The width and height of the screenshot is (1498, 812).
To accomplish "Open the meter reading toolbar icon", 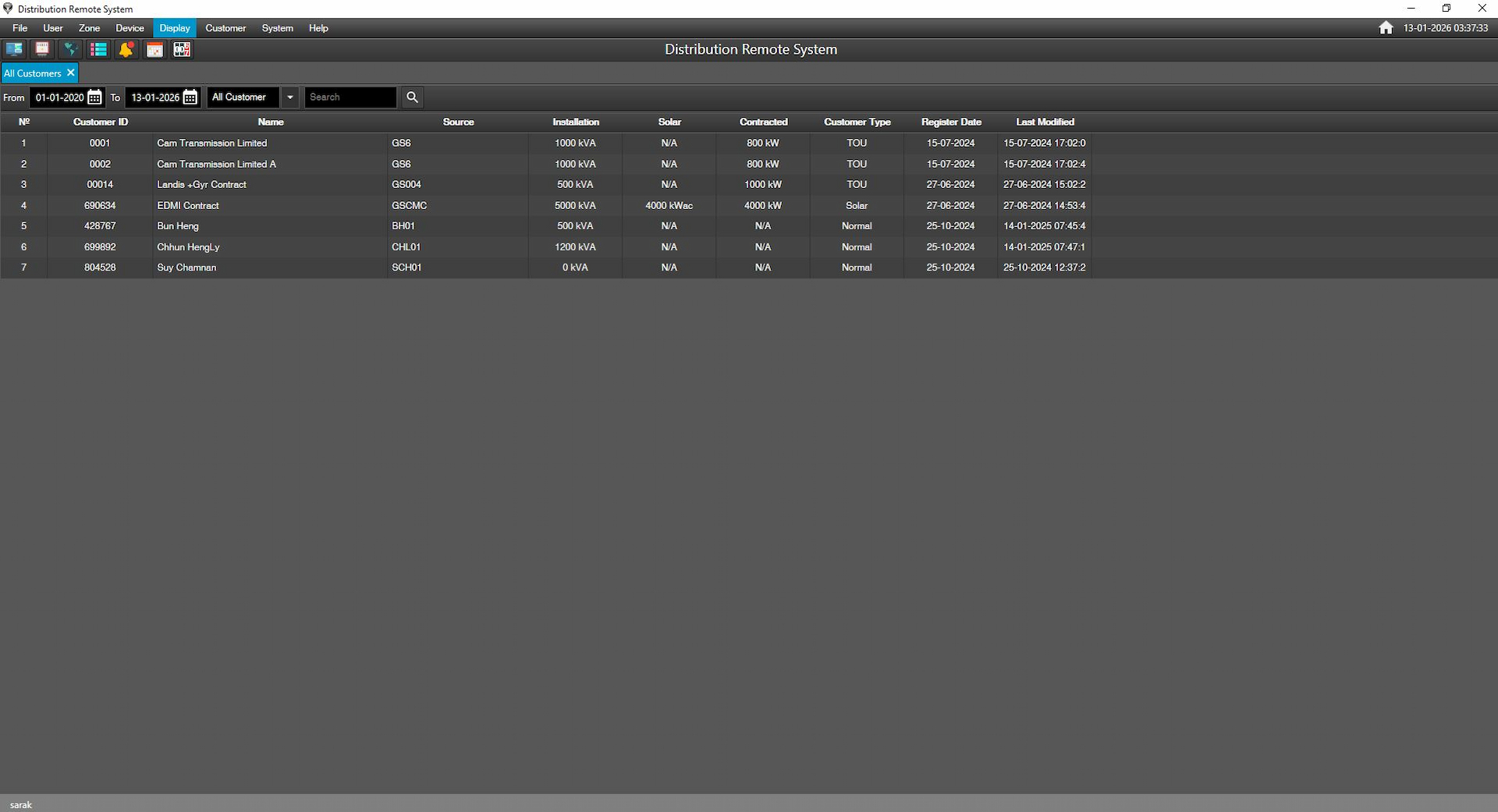I will [x=182, y=49].
